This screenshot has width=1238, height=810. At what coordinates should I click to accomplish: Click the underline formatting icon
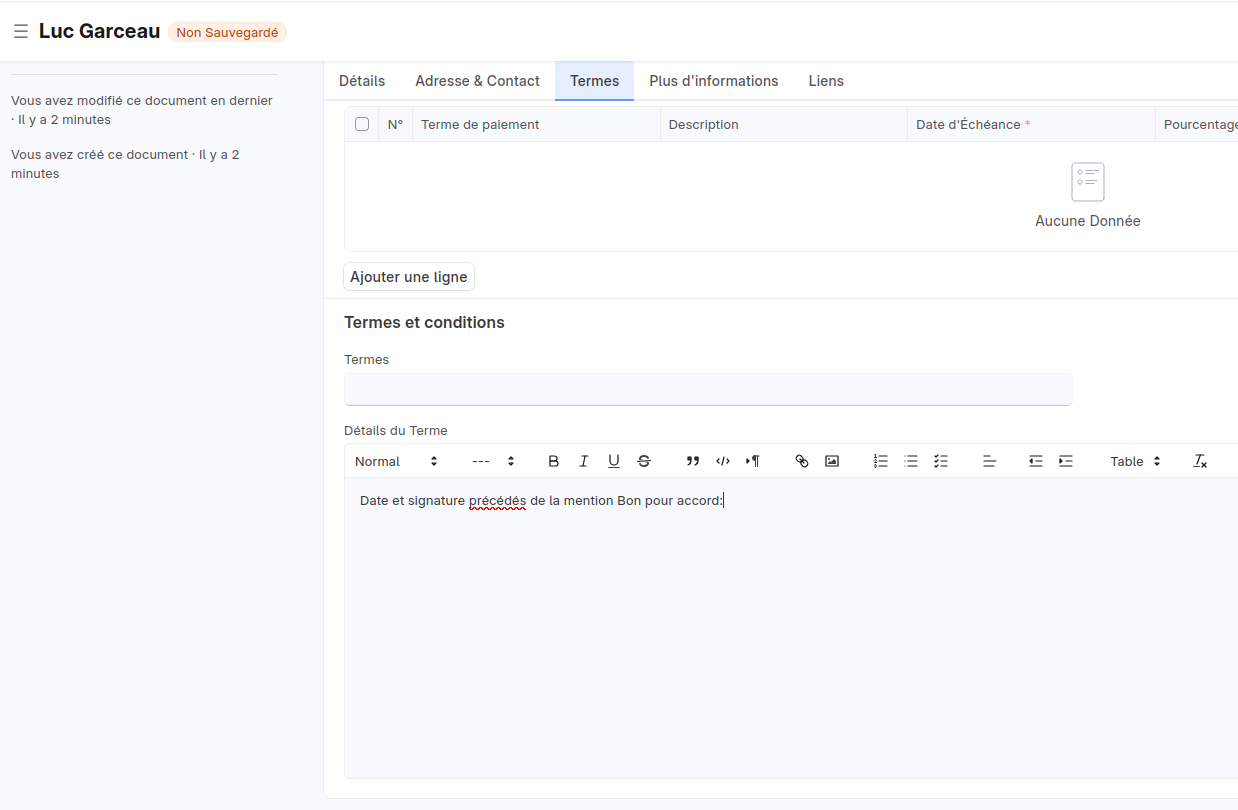coord(614,461)
